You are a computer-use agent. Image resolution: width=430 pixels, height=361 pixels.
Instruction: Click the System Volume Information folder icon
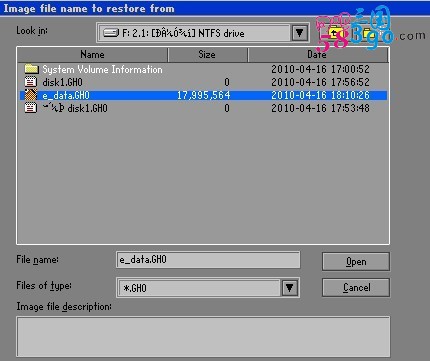click(31, 69)
